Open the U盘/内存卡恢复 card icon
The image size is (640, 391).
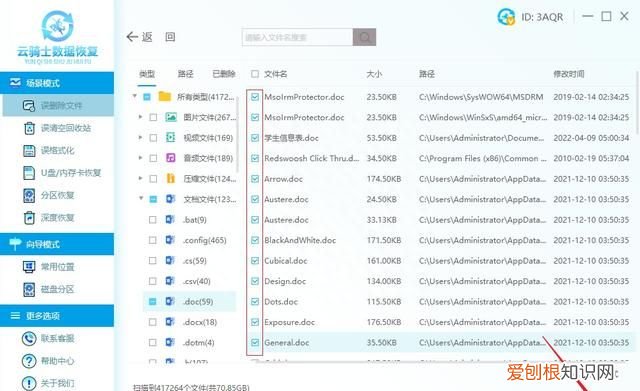click(x=29, y=173)
